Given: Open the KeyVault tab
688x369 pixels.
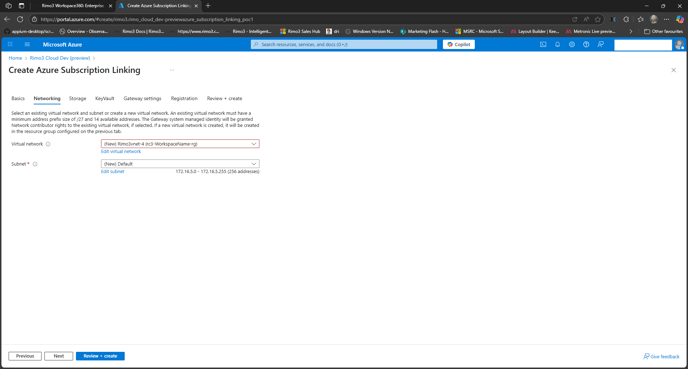Looking at the screenshot, I should point(104,99).
